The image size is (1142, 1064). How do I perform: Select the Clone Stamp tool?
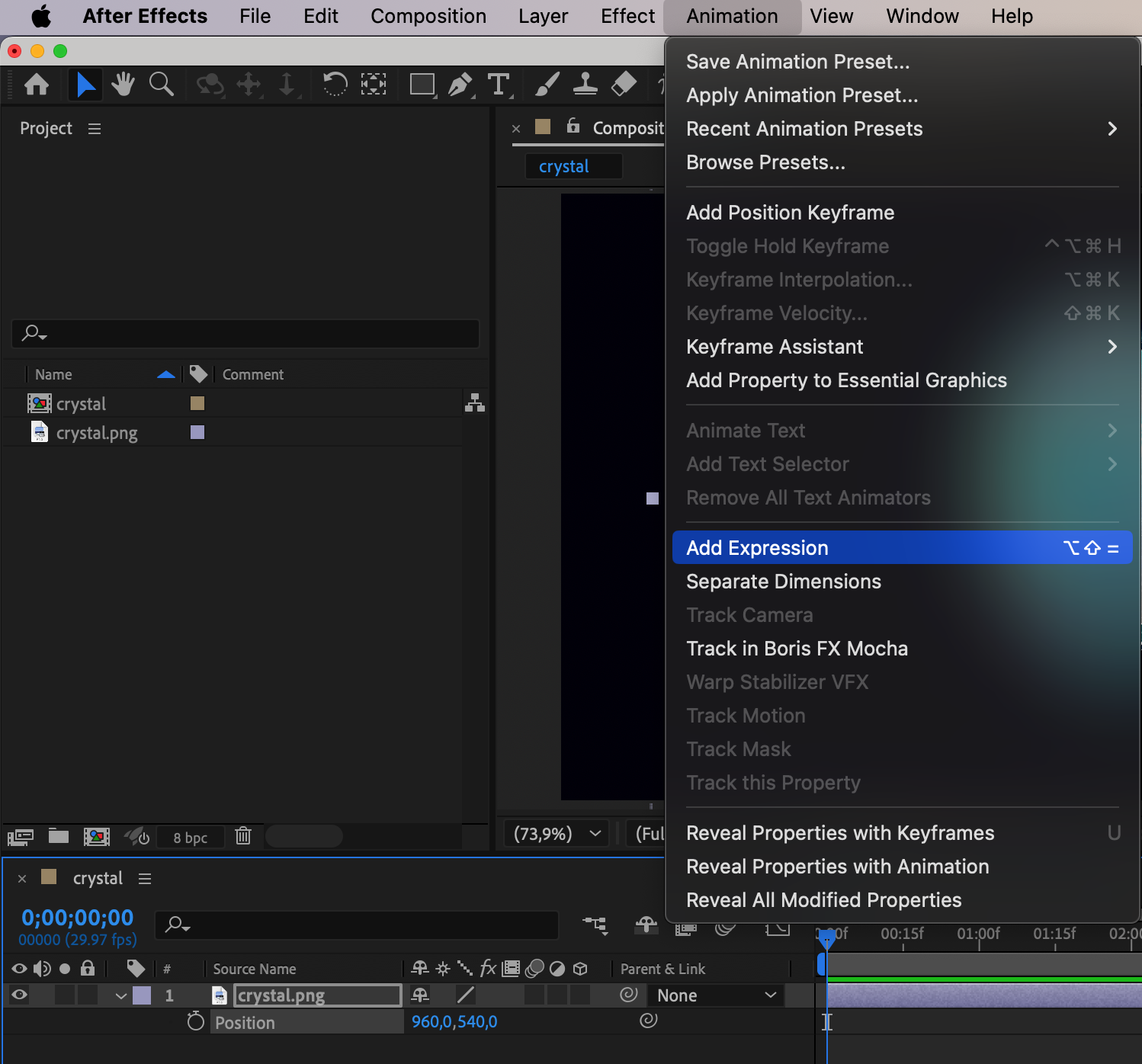tap(585, 84)
